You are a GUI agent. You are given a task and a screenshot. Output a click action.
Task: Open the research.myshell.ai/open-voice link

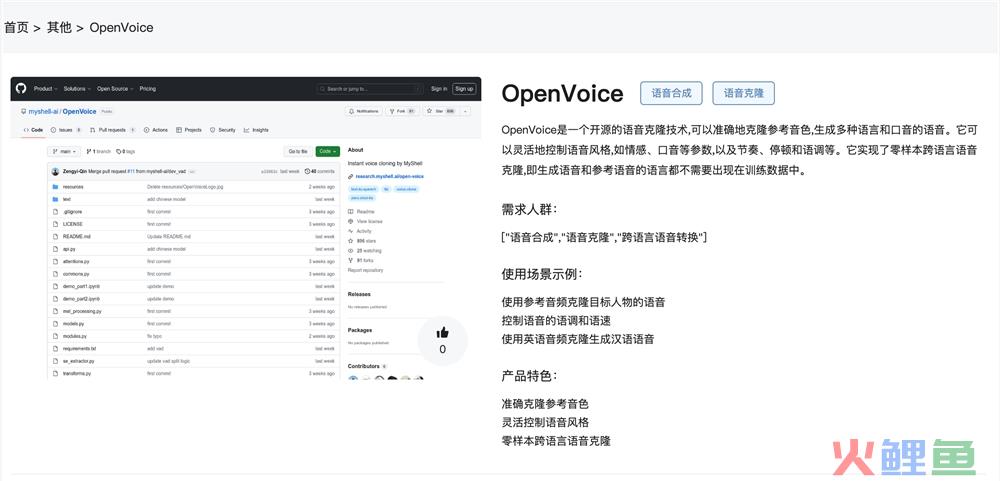click(x=390, y=176)
